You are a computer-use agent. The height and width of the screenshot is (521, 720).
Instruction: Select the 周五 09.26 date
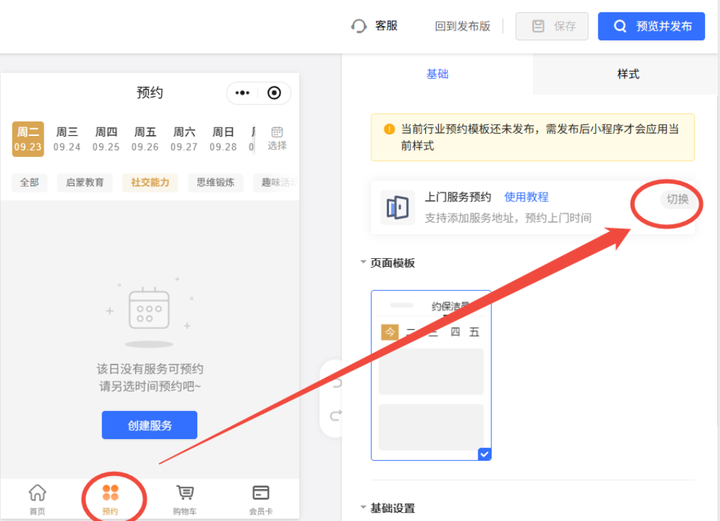(145, 139)
